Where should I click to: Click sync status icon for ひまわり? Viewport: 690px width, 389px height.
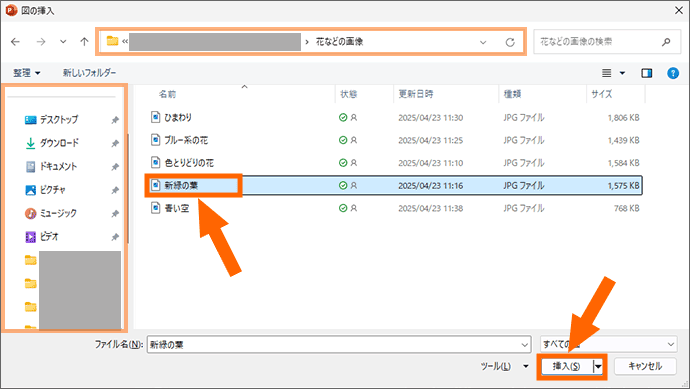point(343,117)
